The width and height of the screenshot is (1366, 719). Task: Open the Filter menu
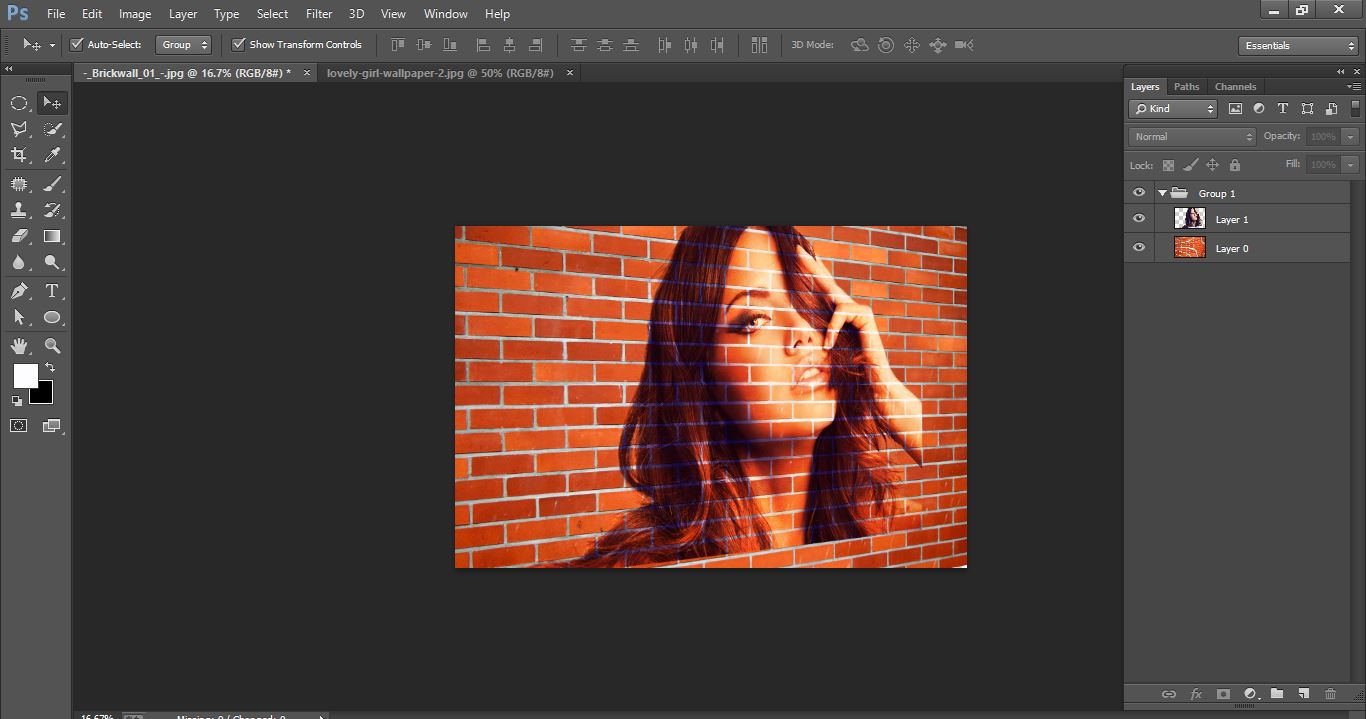[x=318, y=13]
